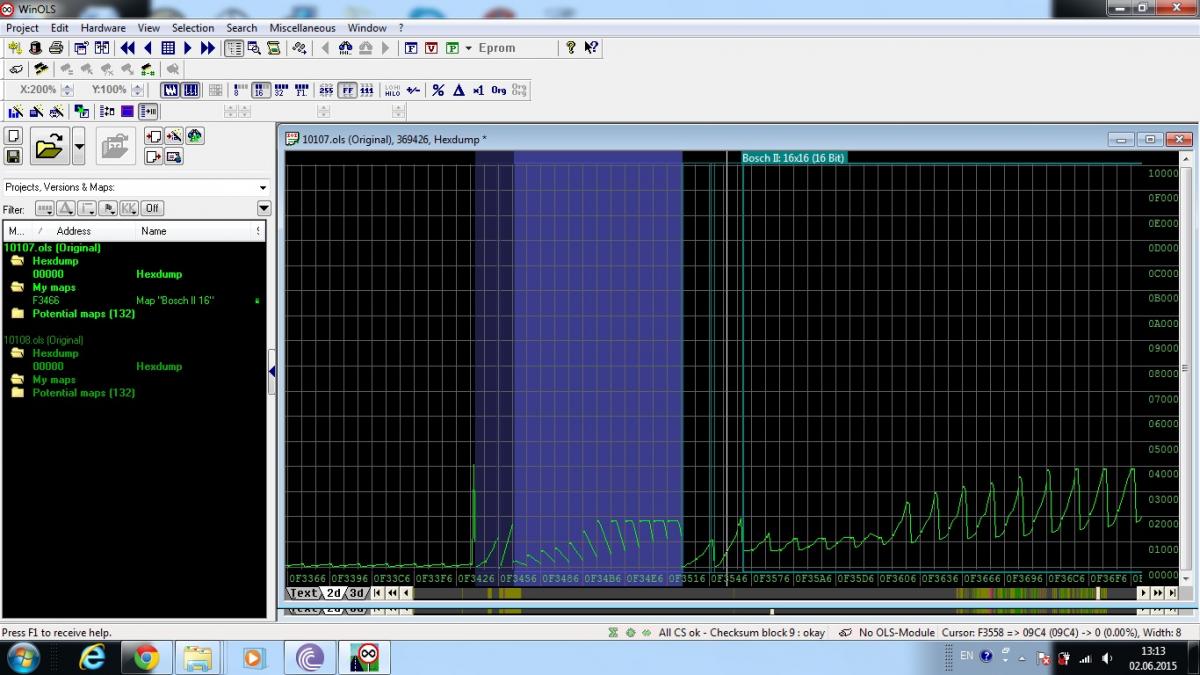Open the Projects, Versions & Maps dropdown
The height and width of the screenshot is (675, 1200).
pyautogui.click(x=263, y=187)
